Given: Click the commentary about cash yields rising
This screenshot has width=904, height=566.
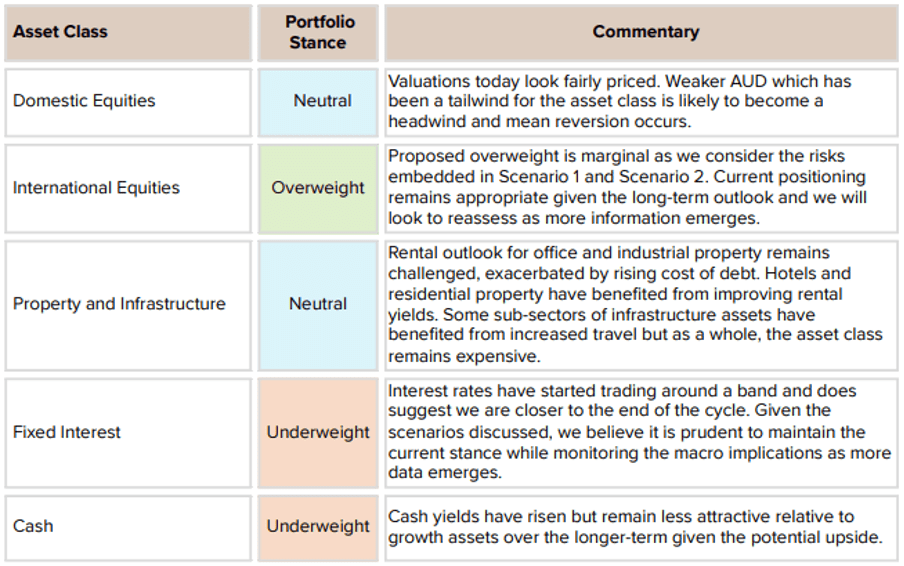Looking at the screenshot, I should [641, 527].
